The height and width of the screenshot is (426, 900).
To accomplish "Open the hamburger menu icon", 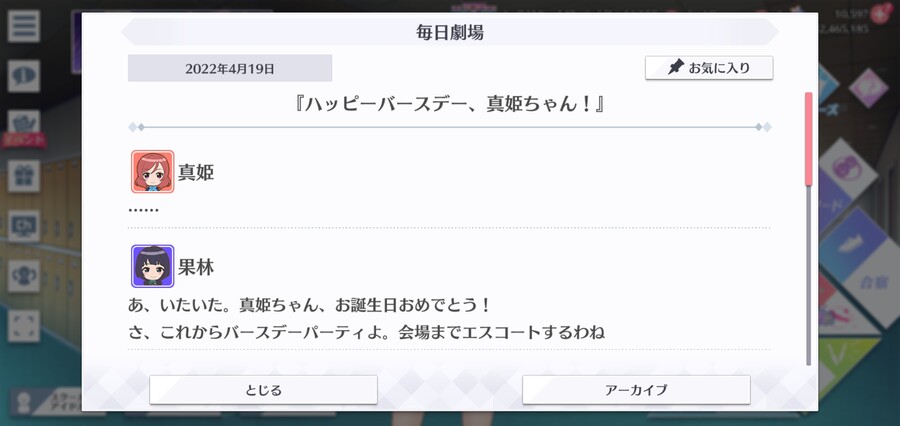I will click(24, 26).
